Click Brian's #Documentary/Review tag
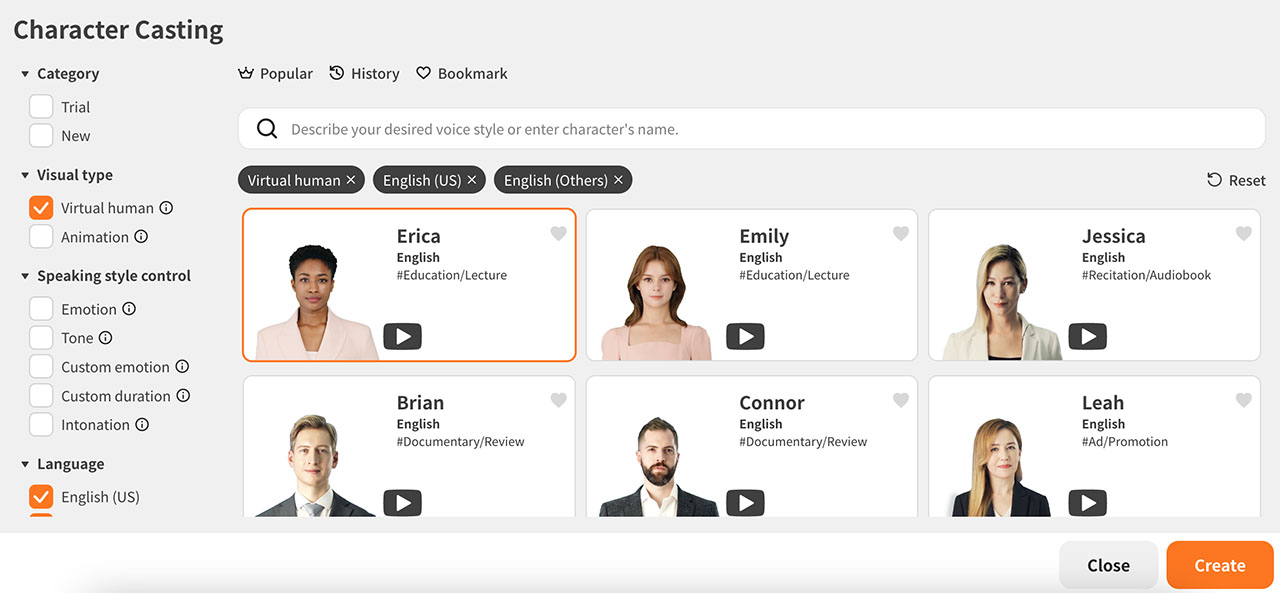This screenshot has height=593, width=1280. click(x=460, y=441)
